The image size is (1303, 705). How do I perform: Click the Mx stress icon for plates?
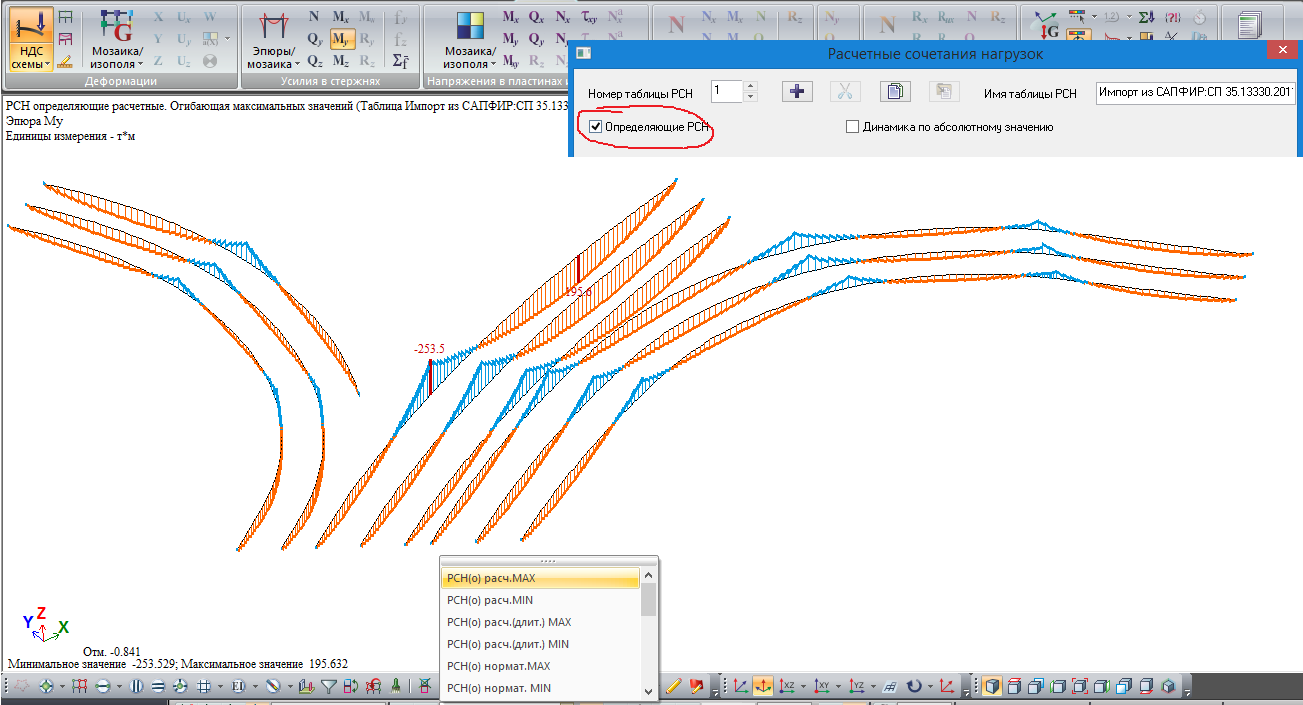pos(510,17)
